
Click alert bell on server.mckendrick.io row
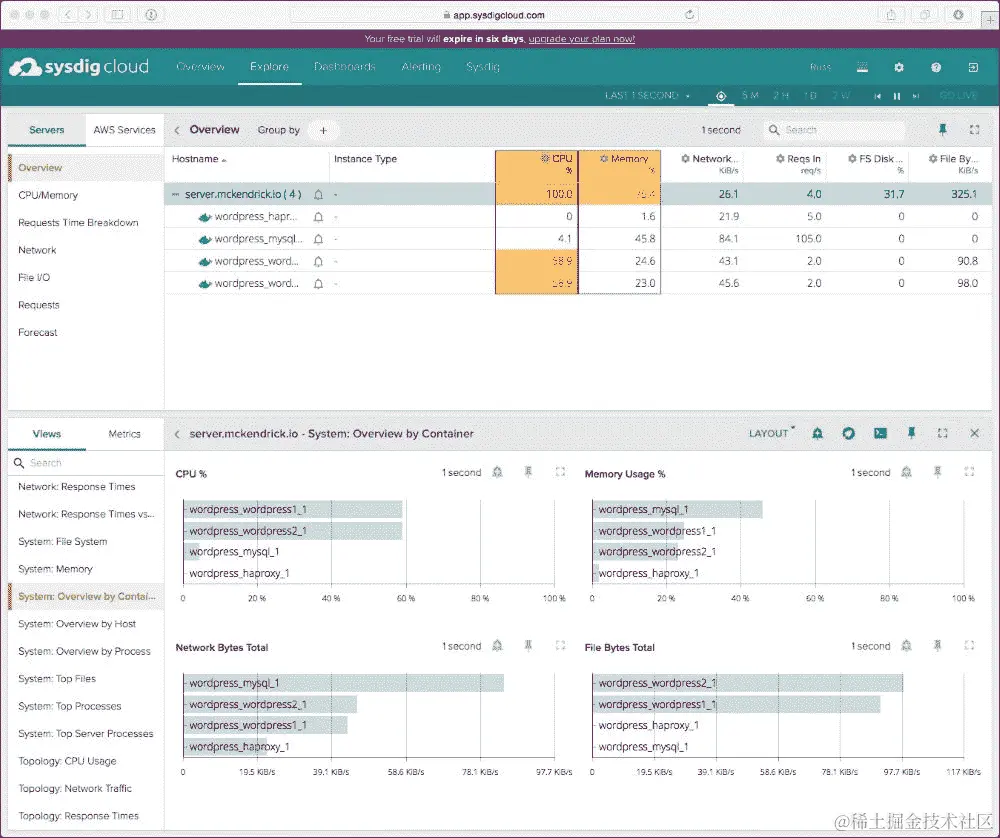[x=318, y=195]
